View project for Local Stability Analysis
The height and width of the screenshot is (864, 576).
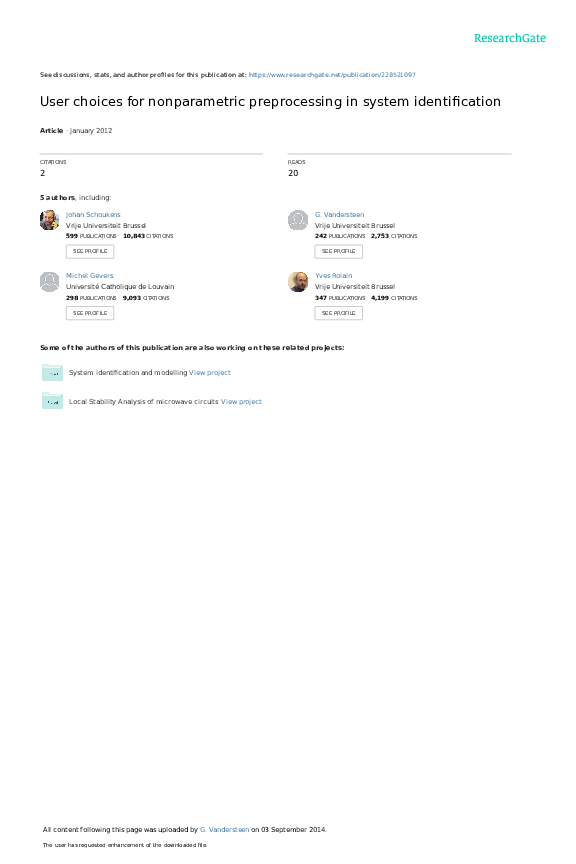241,402
